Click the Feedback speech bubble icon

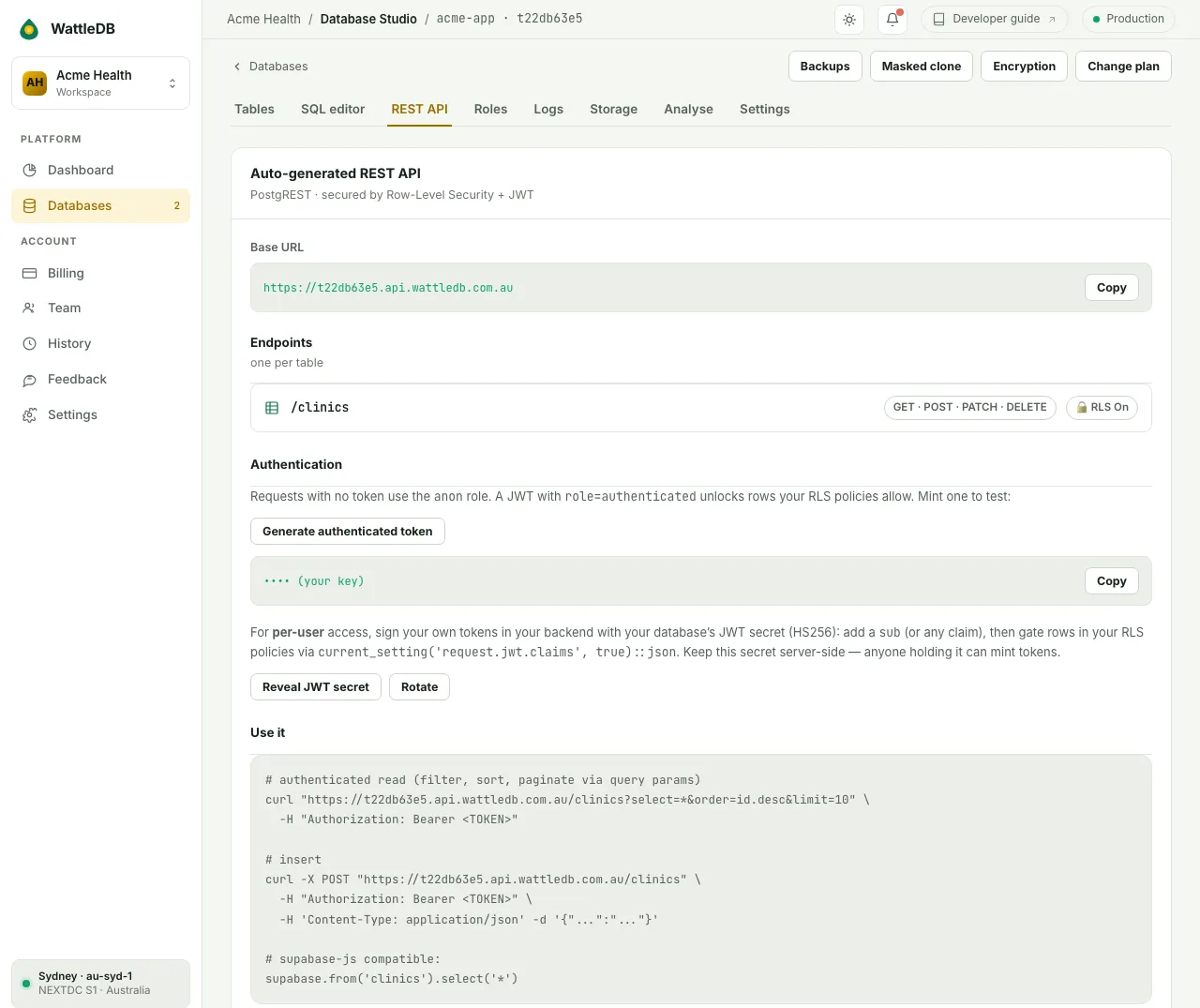click(30, 379)
